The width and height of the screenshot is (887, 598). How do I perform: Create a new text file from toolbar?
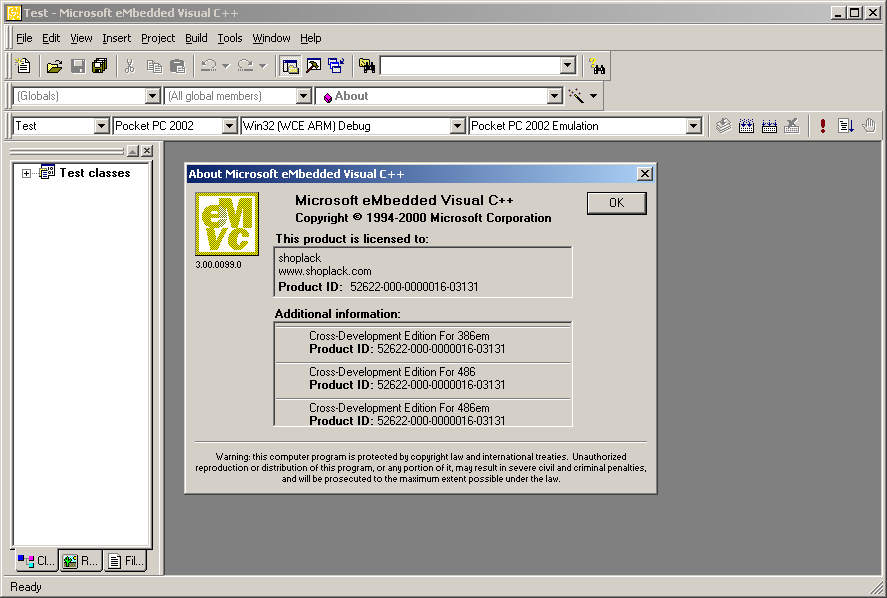tap(23, 66)
